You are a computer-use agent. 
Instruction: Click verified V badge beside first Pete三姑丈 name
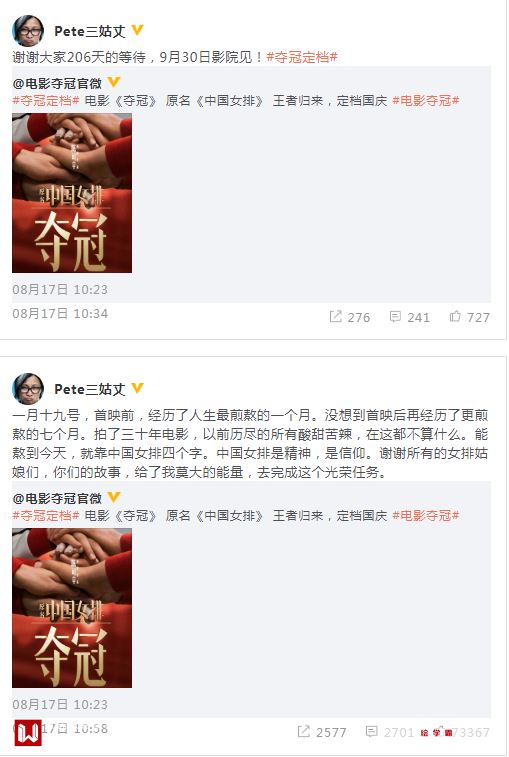click(x=137, y=30)
